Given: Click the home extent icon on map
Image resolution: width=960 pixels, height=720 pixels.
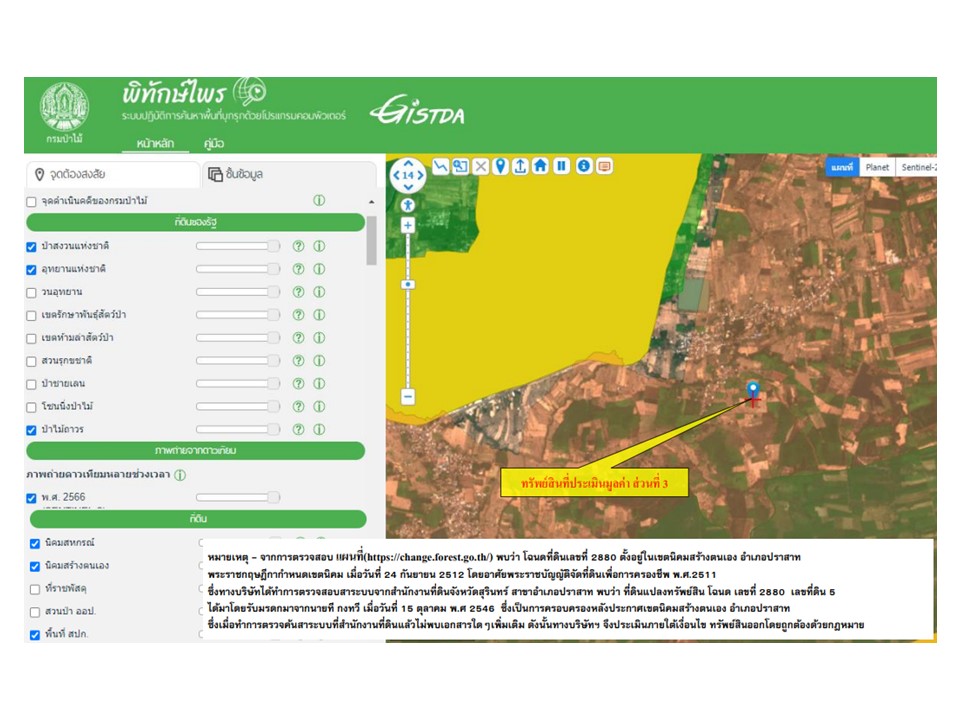Looking at the screenshot, I should click(540, 166).
